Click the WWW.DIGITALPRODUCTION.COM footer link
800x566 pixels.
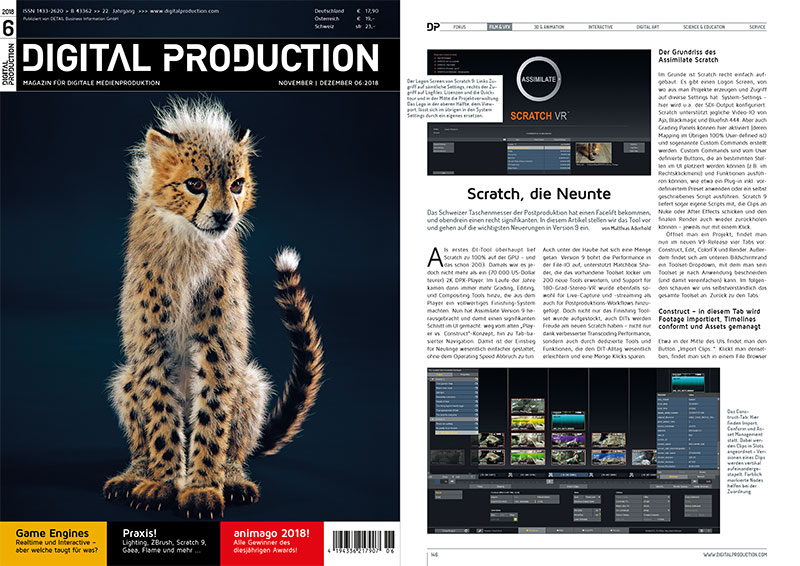734,554
